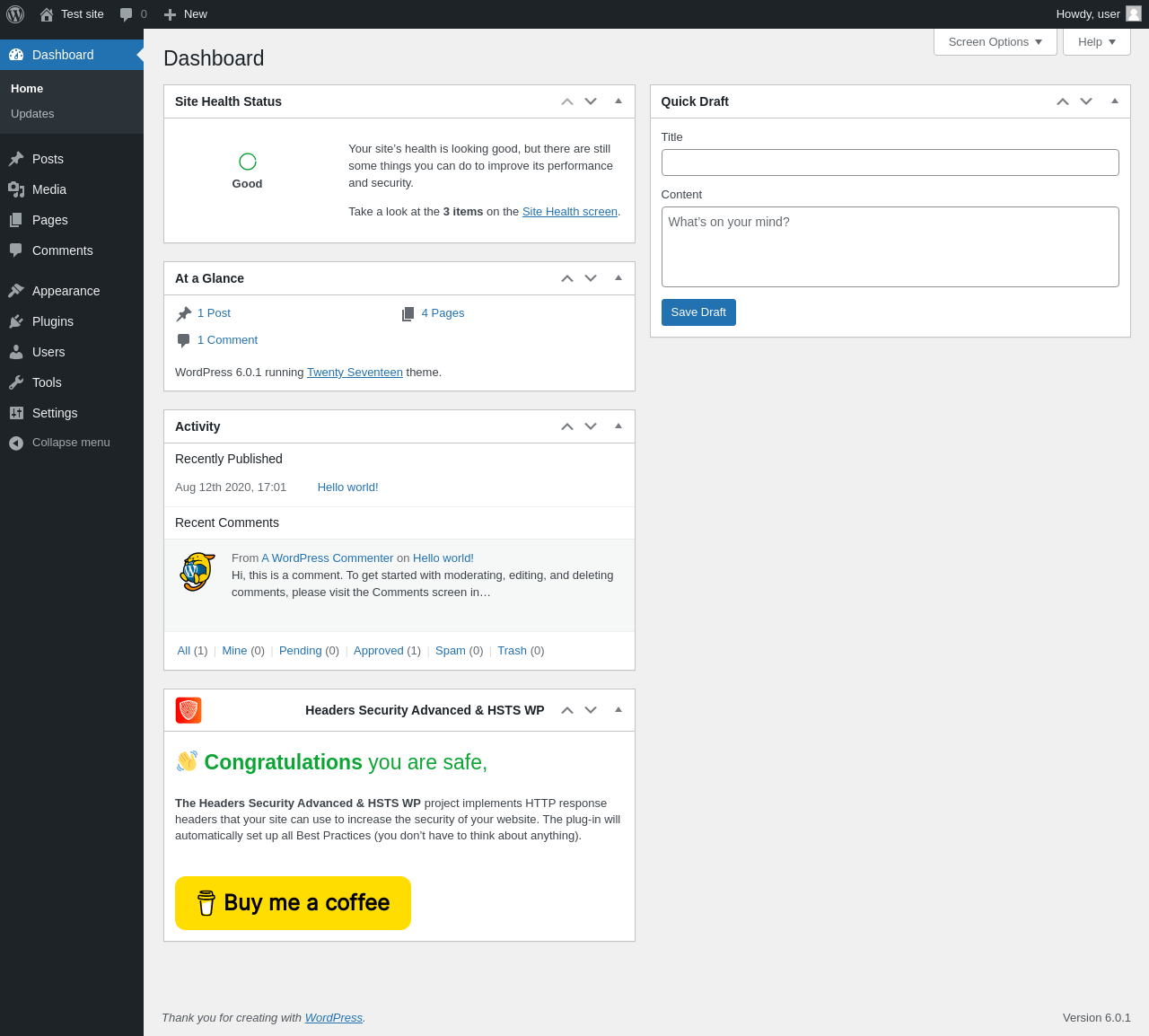Click the Plugins plug icon
Viewport: 1149px width, 1036px height.
tap(16, 321)
